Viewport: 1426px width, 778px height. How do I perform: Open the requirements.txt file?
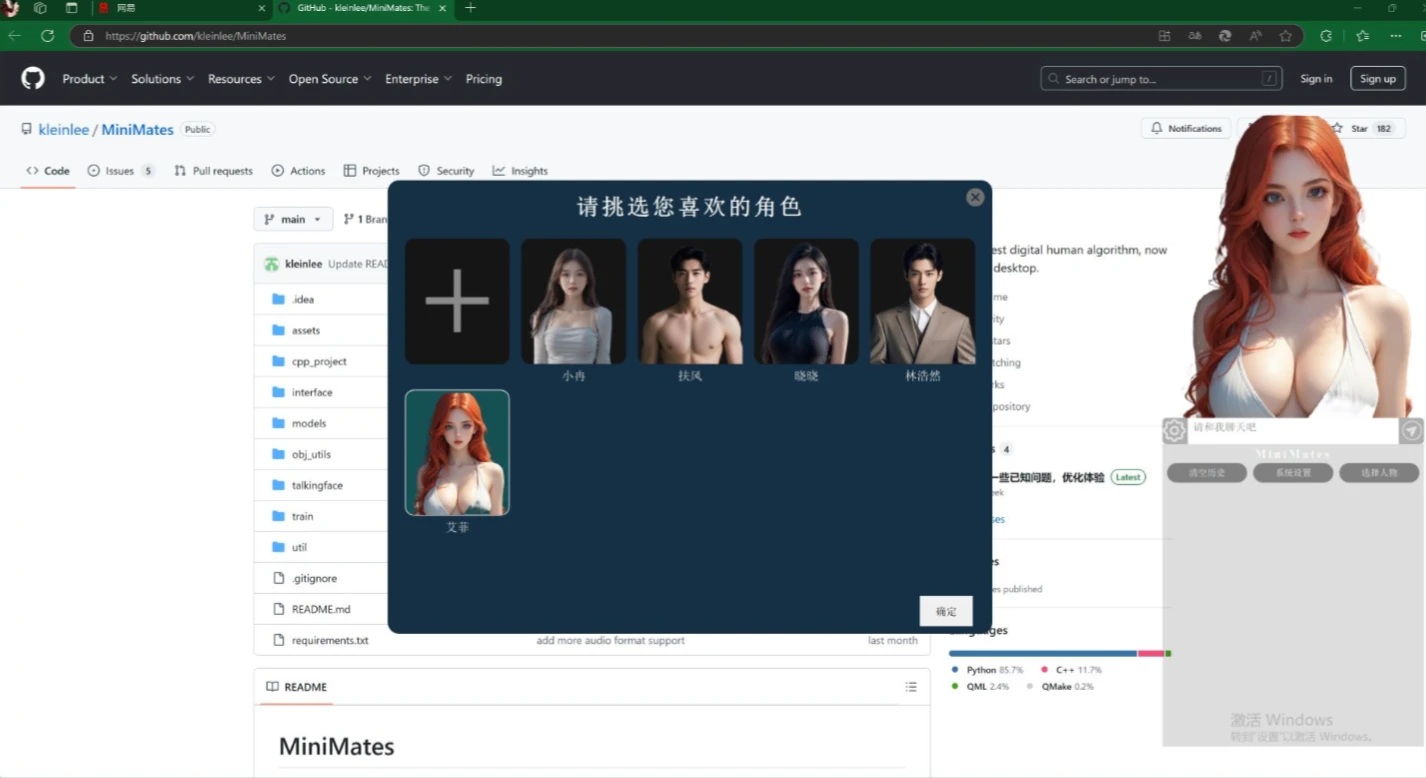coord(330,640)
